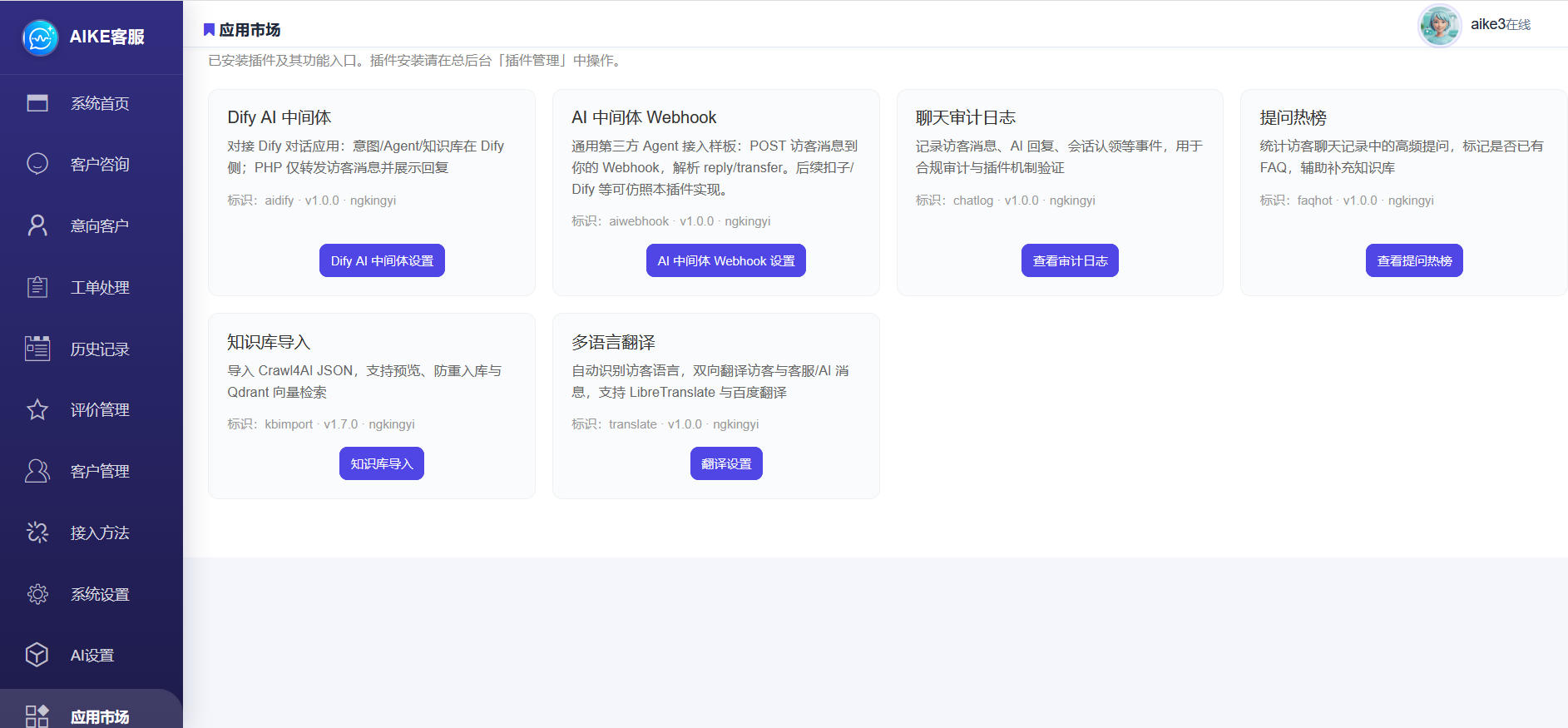Click the 系统设置 gear icon
Image resolution: width=1568 pixels, height=728 pixels.
click(x=37, y=594)
